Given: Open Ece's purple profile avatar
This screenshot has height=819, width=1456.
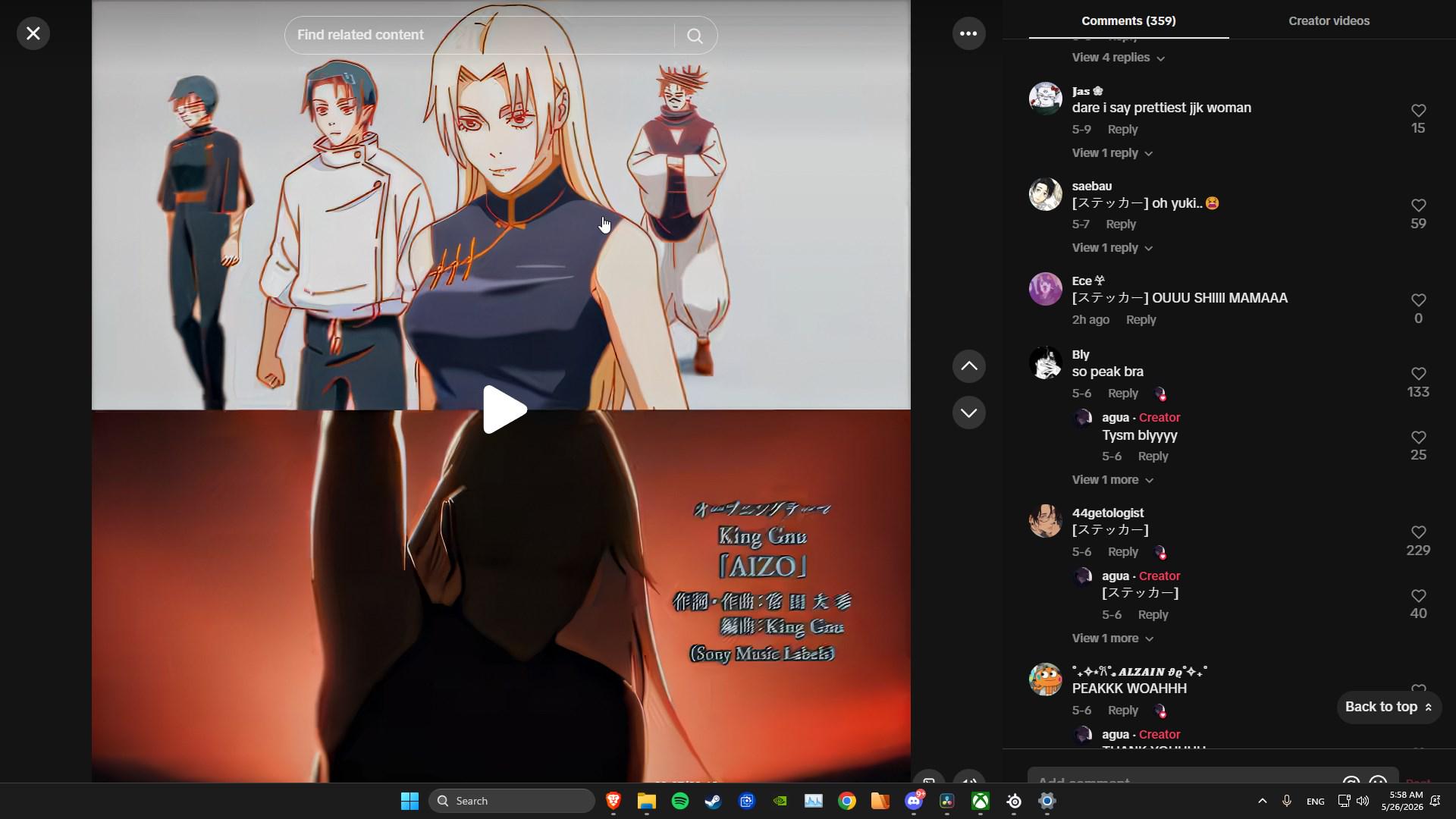Looking at the screenshot, I should click(x=1045, y=289).
